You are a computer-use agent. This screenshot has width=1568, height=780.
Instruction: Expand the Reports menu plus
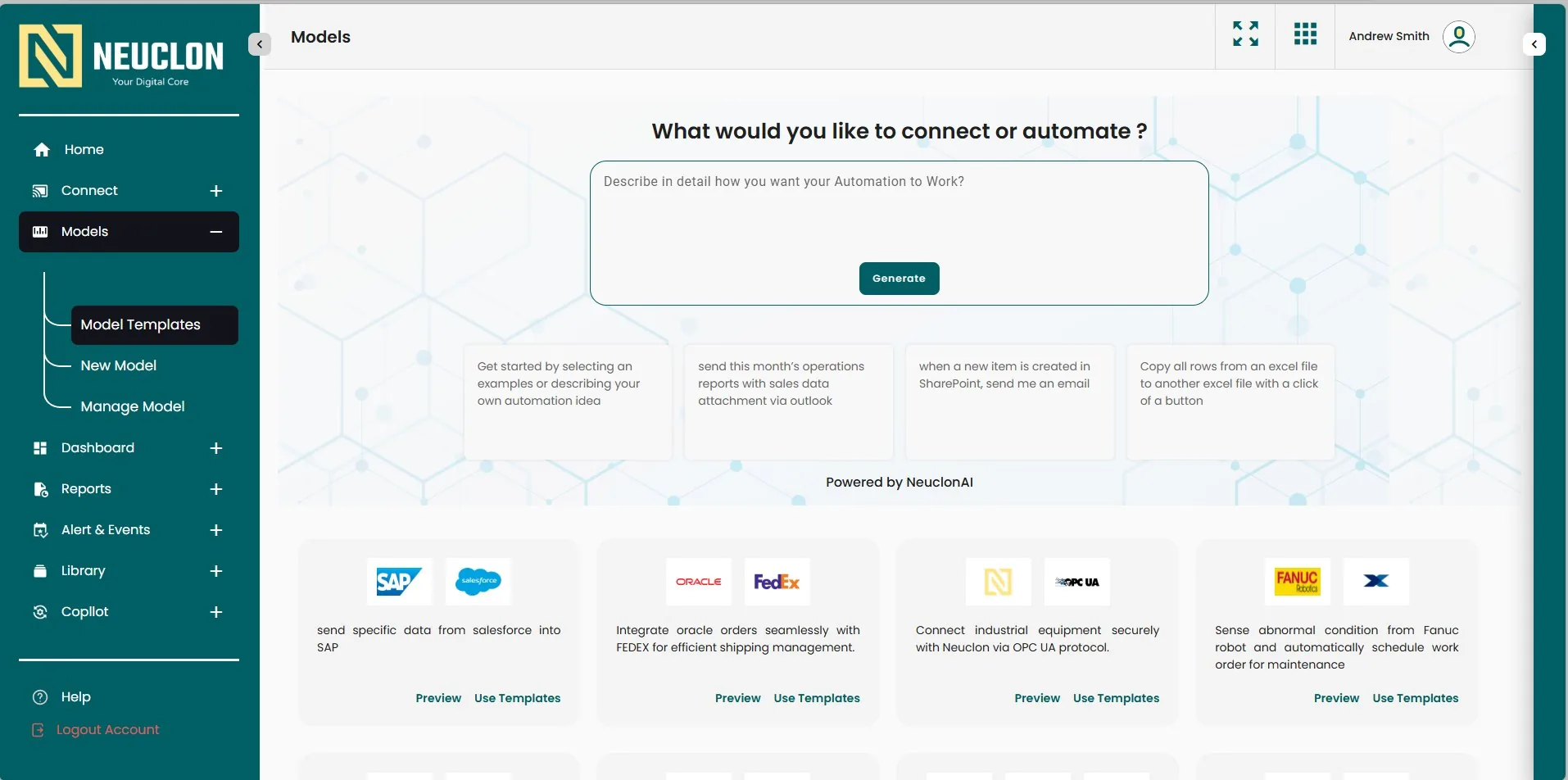pos(216,489)
